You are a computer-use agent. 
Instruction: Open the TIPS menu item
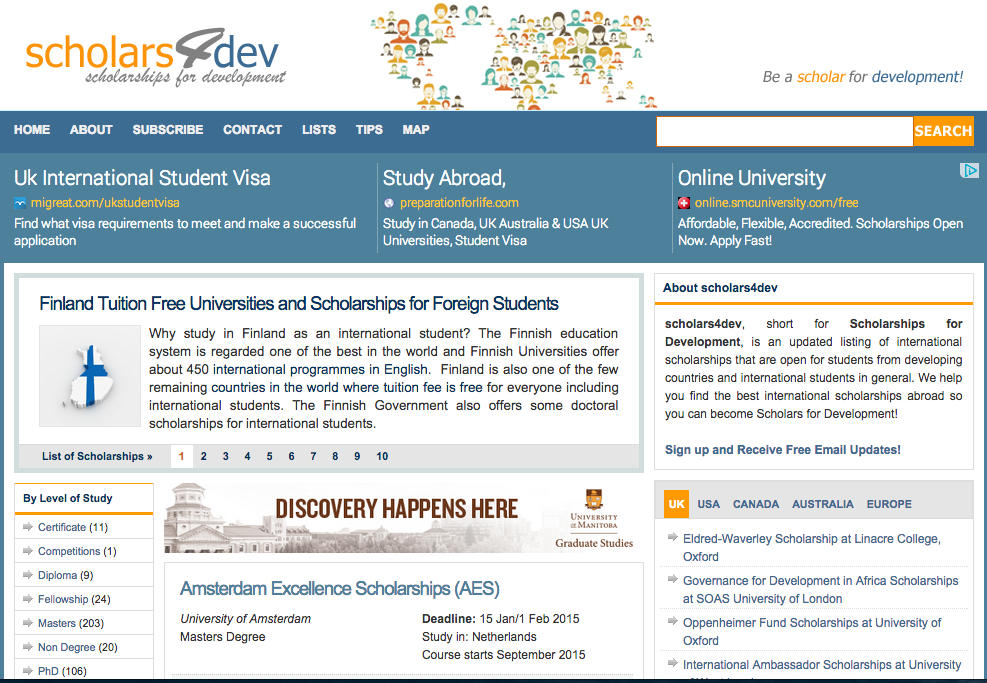click(369, 130)
